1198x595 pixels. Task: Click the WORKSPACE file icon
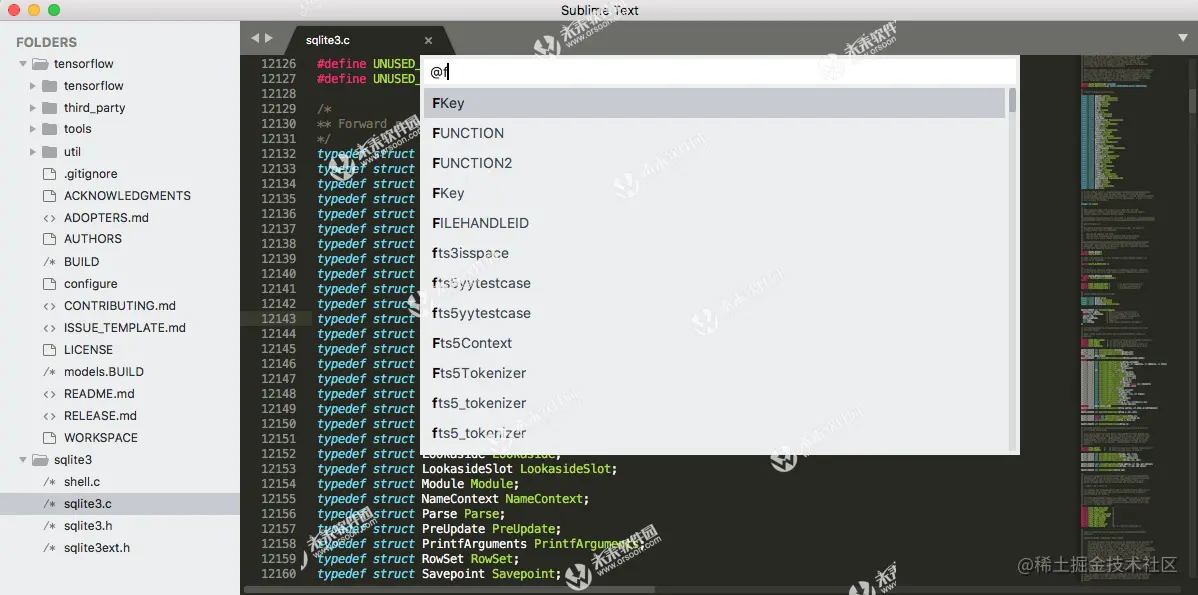pos(50,438)
